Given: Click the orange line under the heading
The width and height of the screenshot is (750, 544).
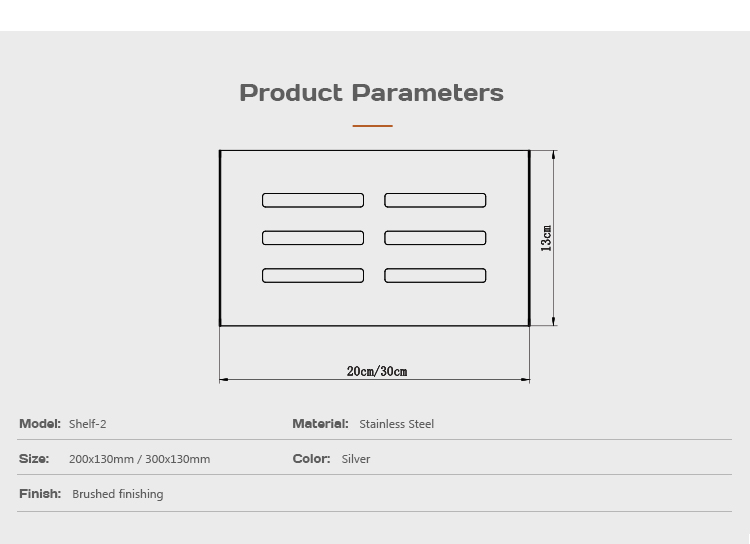Looking at the screenshot, I should [x=372, y=126].
